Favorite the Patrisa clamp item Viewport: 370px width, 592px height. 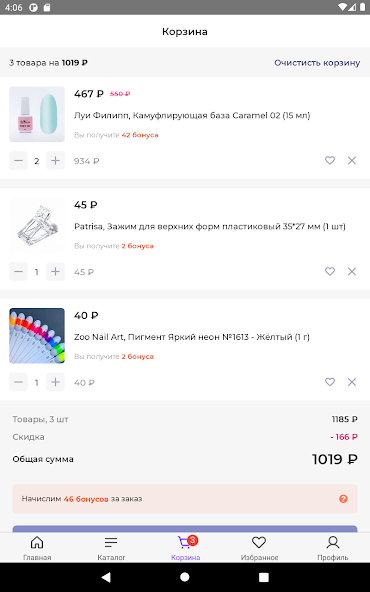(x=330, y=271)
